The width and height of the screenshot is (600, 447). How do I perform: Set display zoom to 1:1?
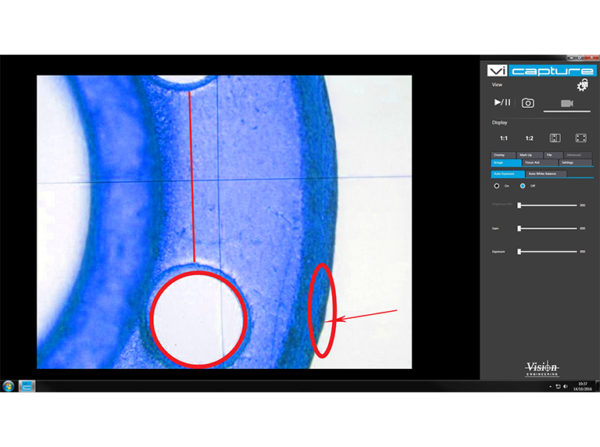(502, 137)
